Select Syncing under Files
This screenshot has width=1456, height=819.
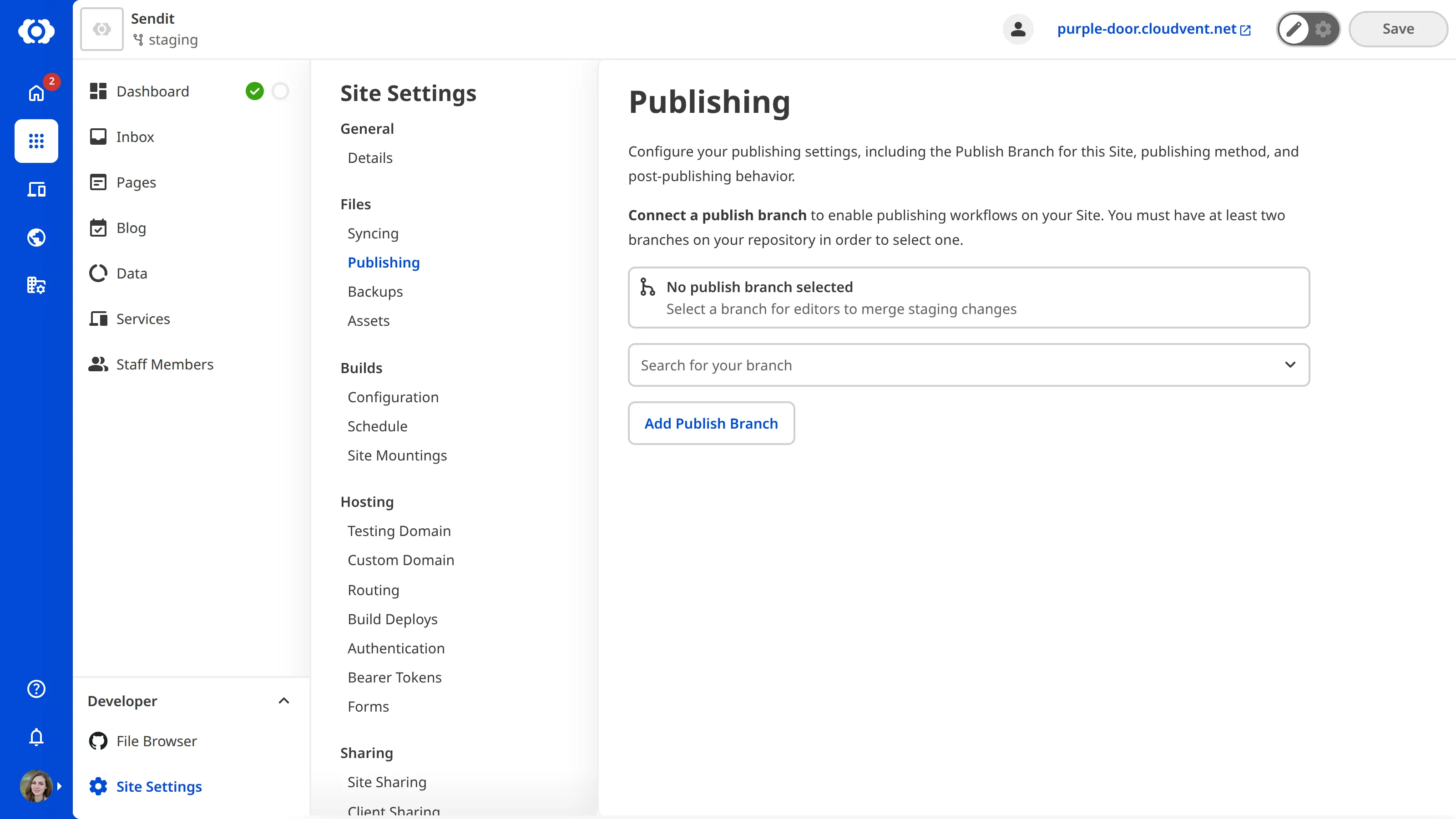coord(373,233)
